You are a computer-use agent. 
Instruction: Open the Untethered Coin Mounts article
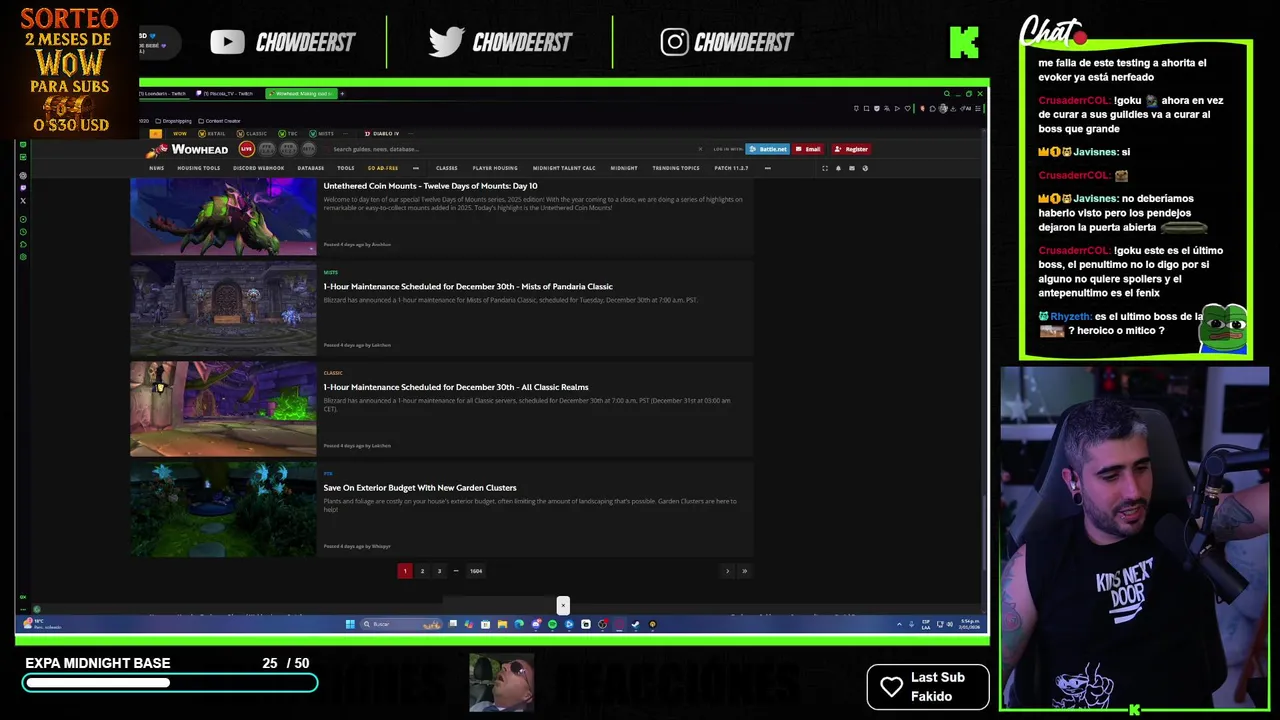tap(430, 186)
